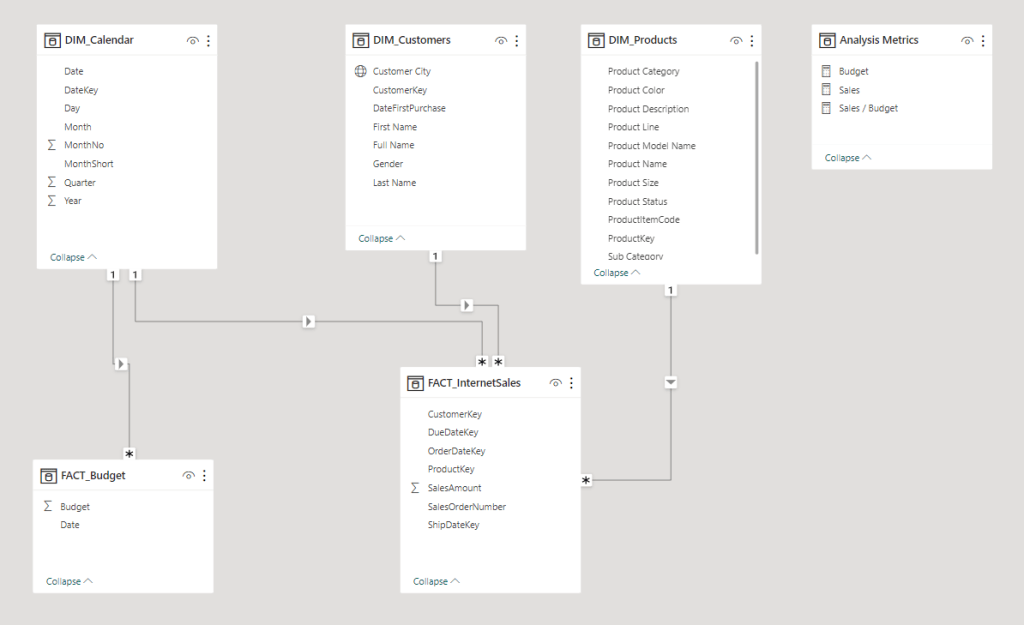Open the DIM_Products more options menu
The width and height of the screenshot is (1024, 625).
(x=752, y=40)
